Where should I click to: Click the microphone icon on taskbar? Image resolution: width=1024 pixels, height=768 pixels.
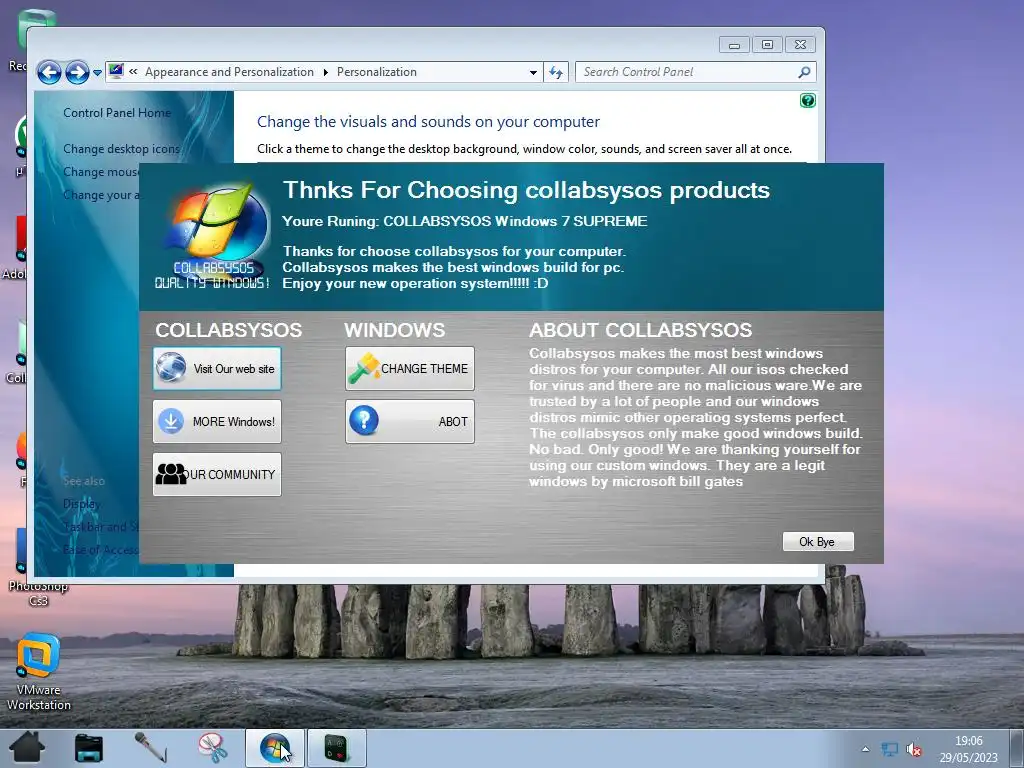[150, 748]
